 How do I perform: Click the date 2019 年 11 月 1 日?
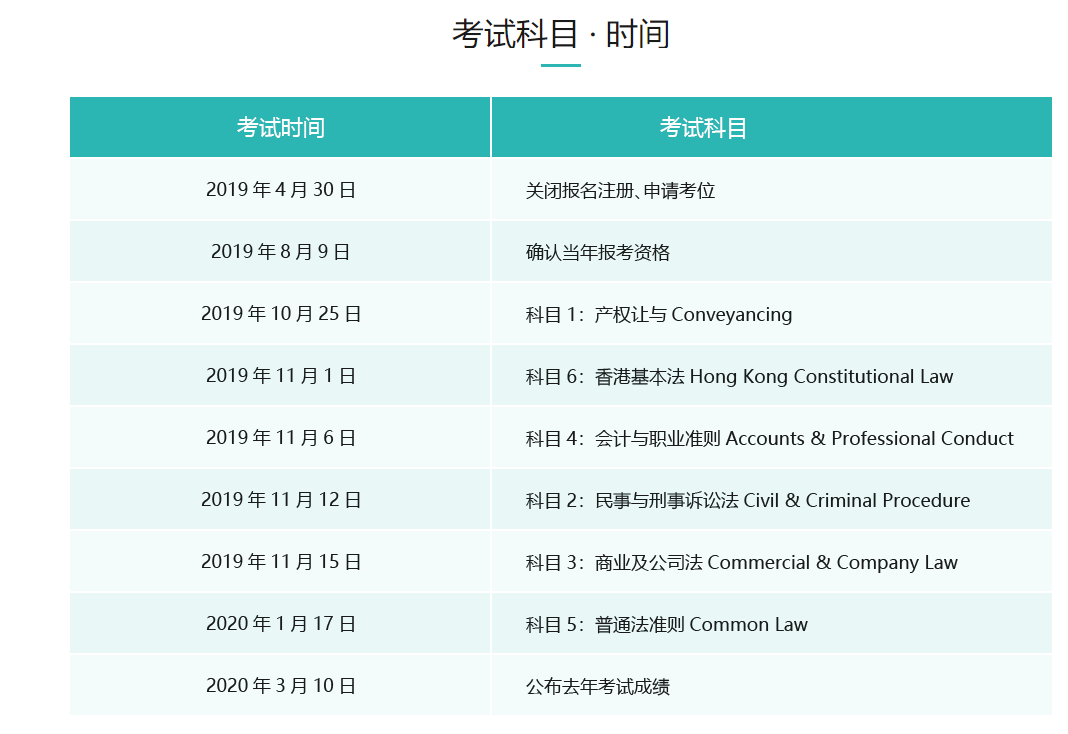click(280, 376)
